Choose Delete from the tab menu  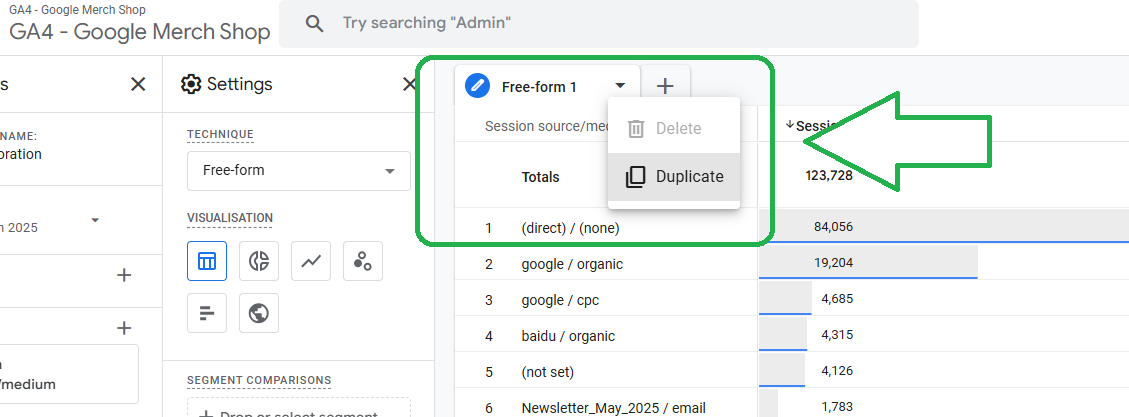coord(674,129)
